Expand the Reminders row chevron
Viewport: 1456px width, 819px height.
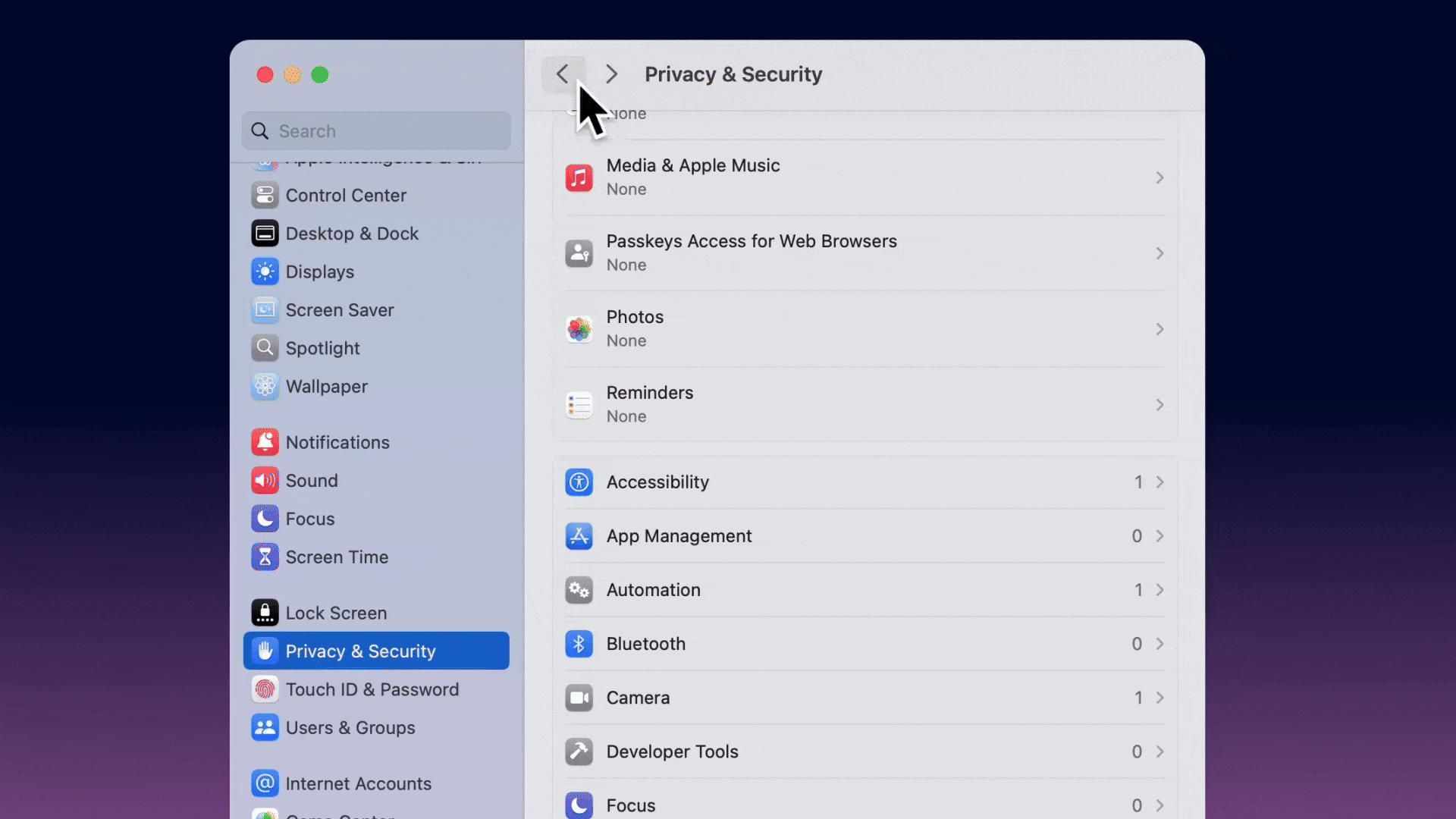coord(1159,405)
